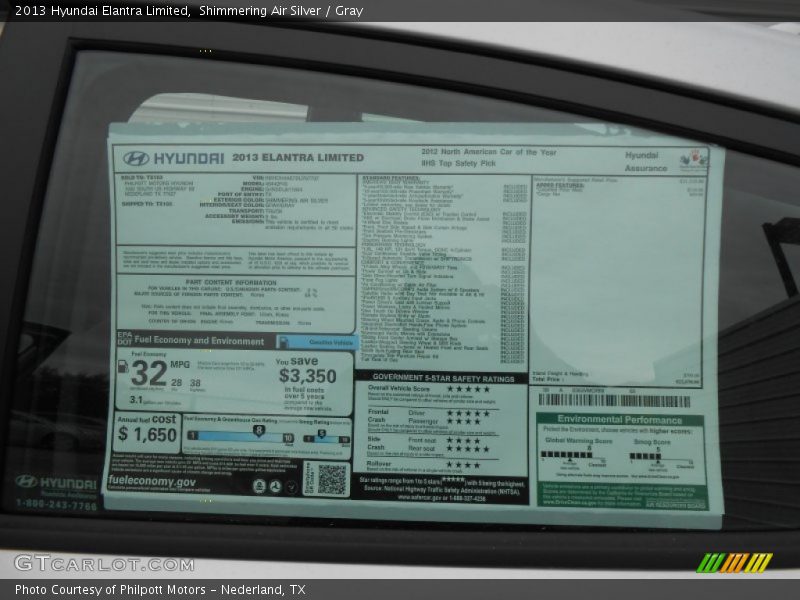Select the Government 5-Star Safety Ratings header

pos(440,378)
